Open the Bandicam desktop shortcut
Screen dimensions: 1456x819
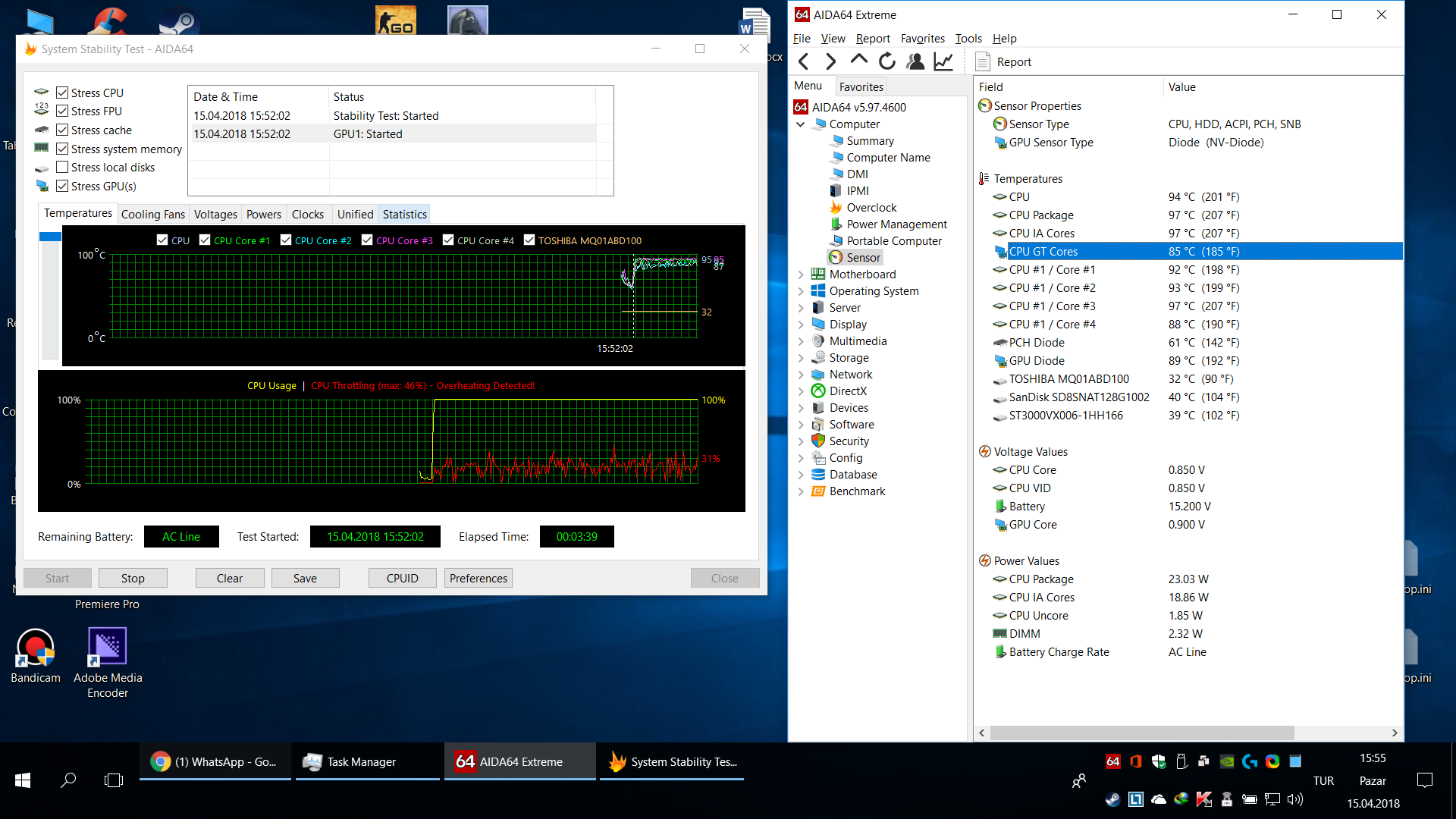(x=35, y=656)
